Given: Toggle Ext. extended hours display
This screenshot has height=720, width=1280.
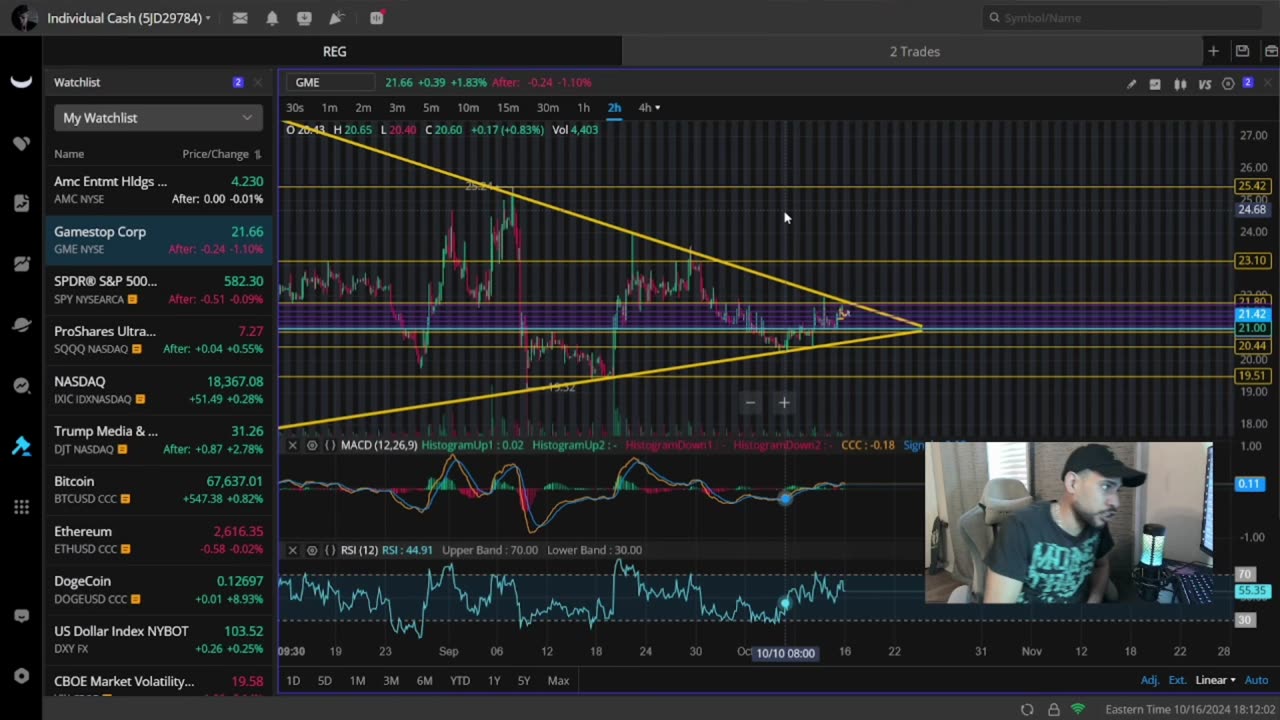Looking at the screenshot, I should click(1177, 680).
